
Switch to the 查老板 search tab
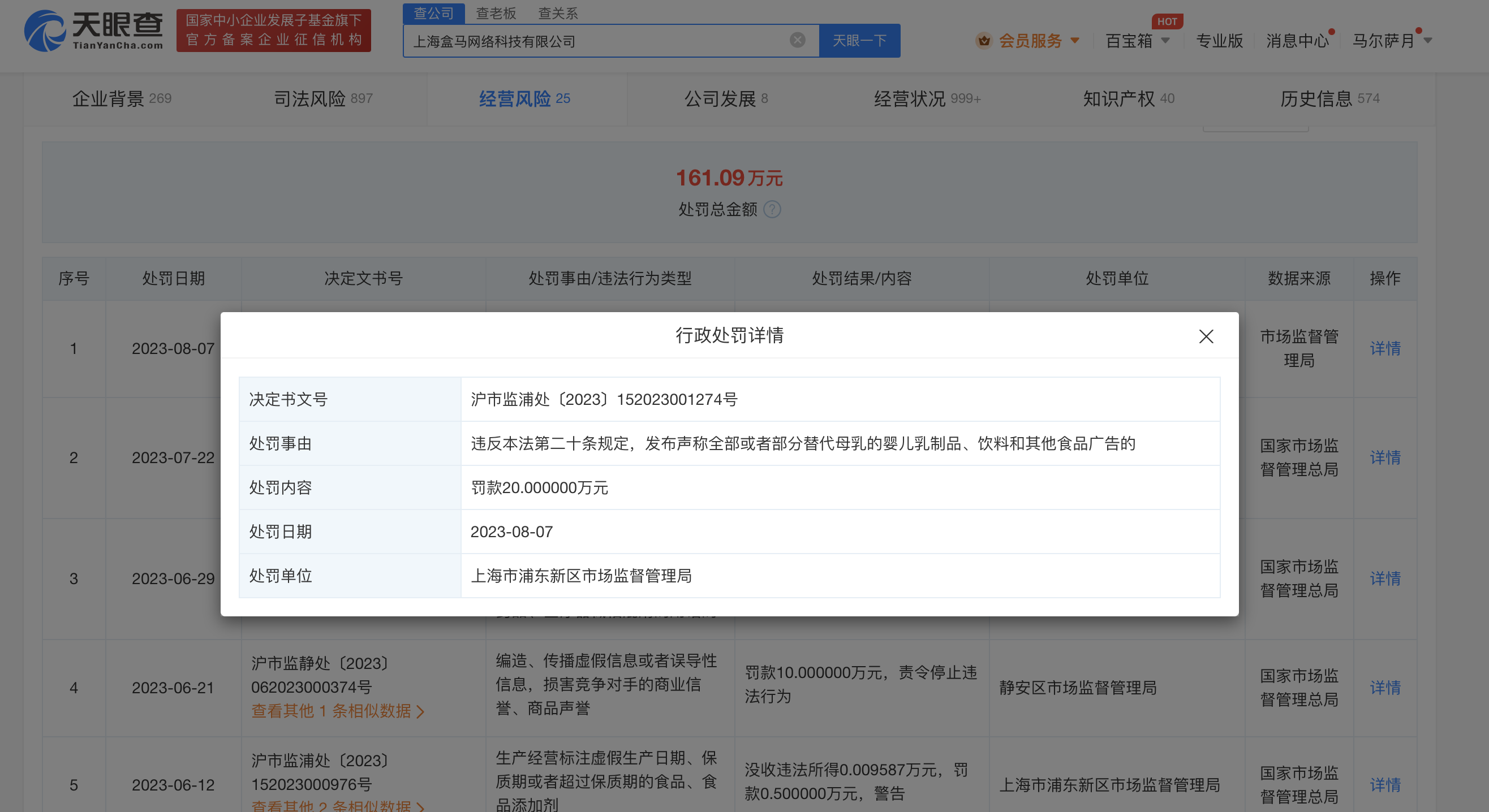[496, 14]
